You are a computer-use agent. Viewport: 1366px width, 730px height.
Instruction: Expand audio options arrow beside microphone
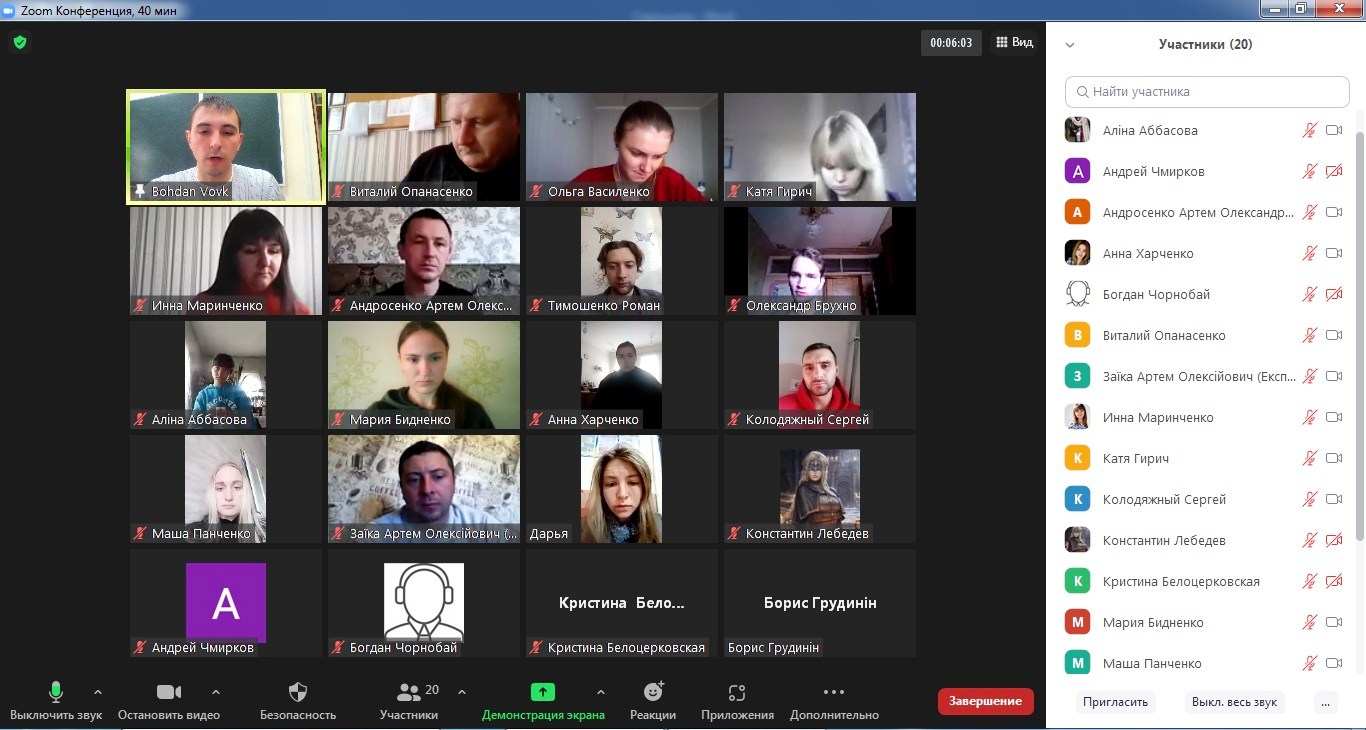point(97,692)
